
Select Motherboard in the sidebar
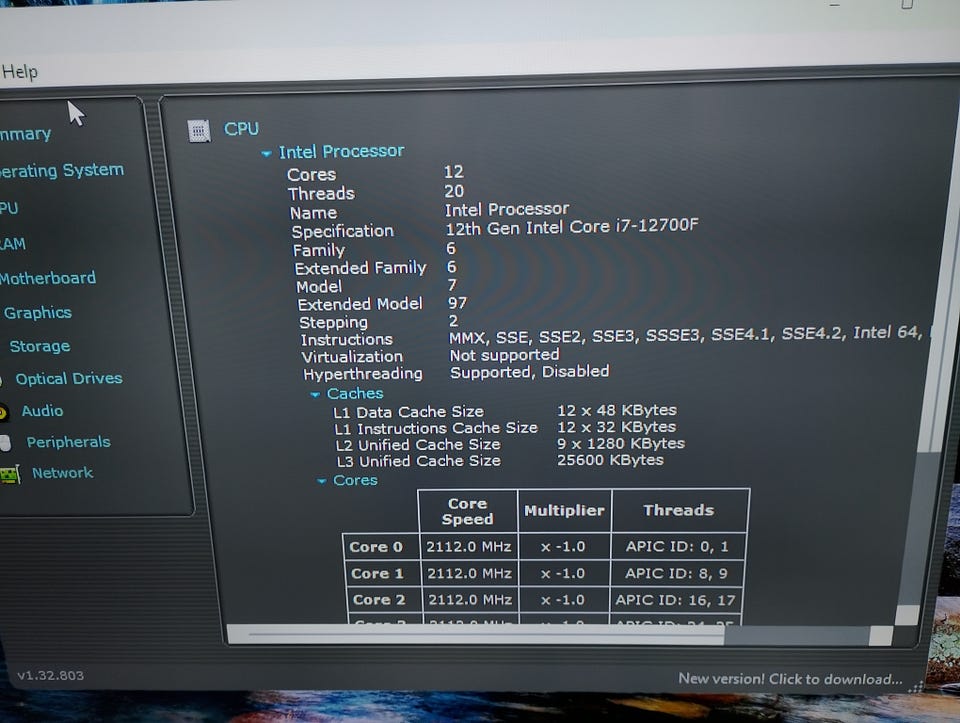tap(48, 279)
